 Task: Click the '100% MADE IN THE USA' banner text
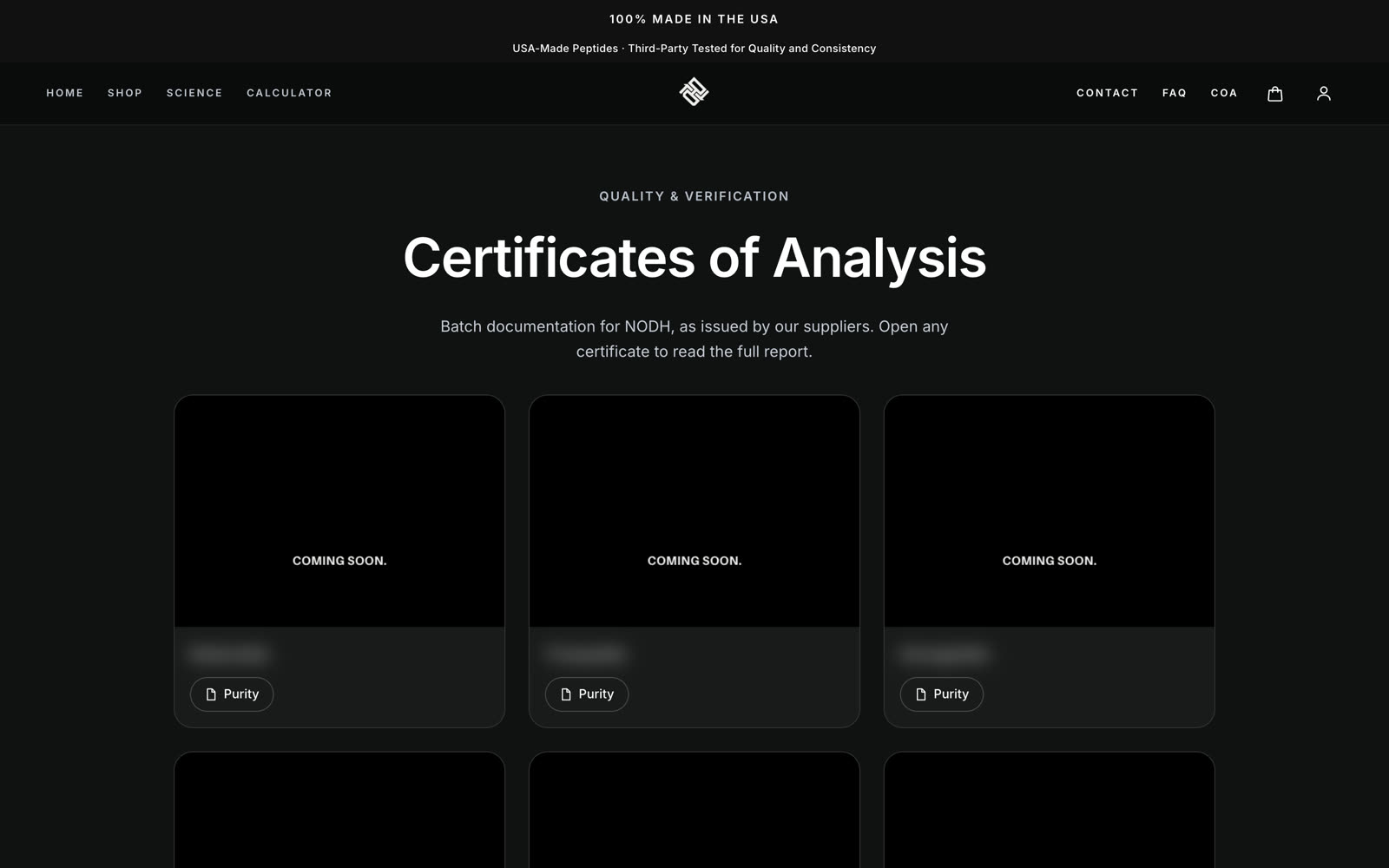694,19
